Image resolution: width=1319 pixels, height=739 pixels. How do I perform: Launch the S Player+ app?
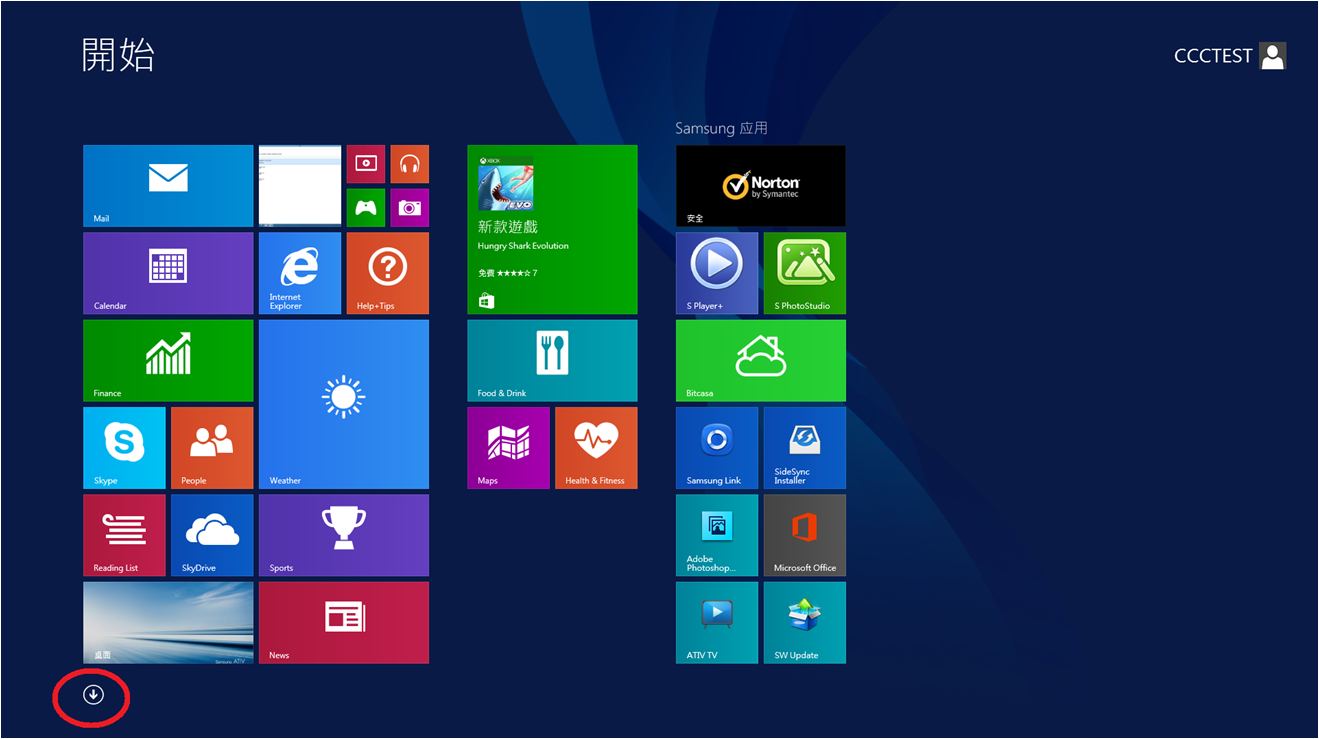(x=716, y=273)
